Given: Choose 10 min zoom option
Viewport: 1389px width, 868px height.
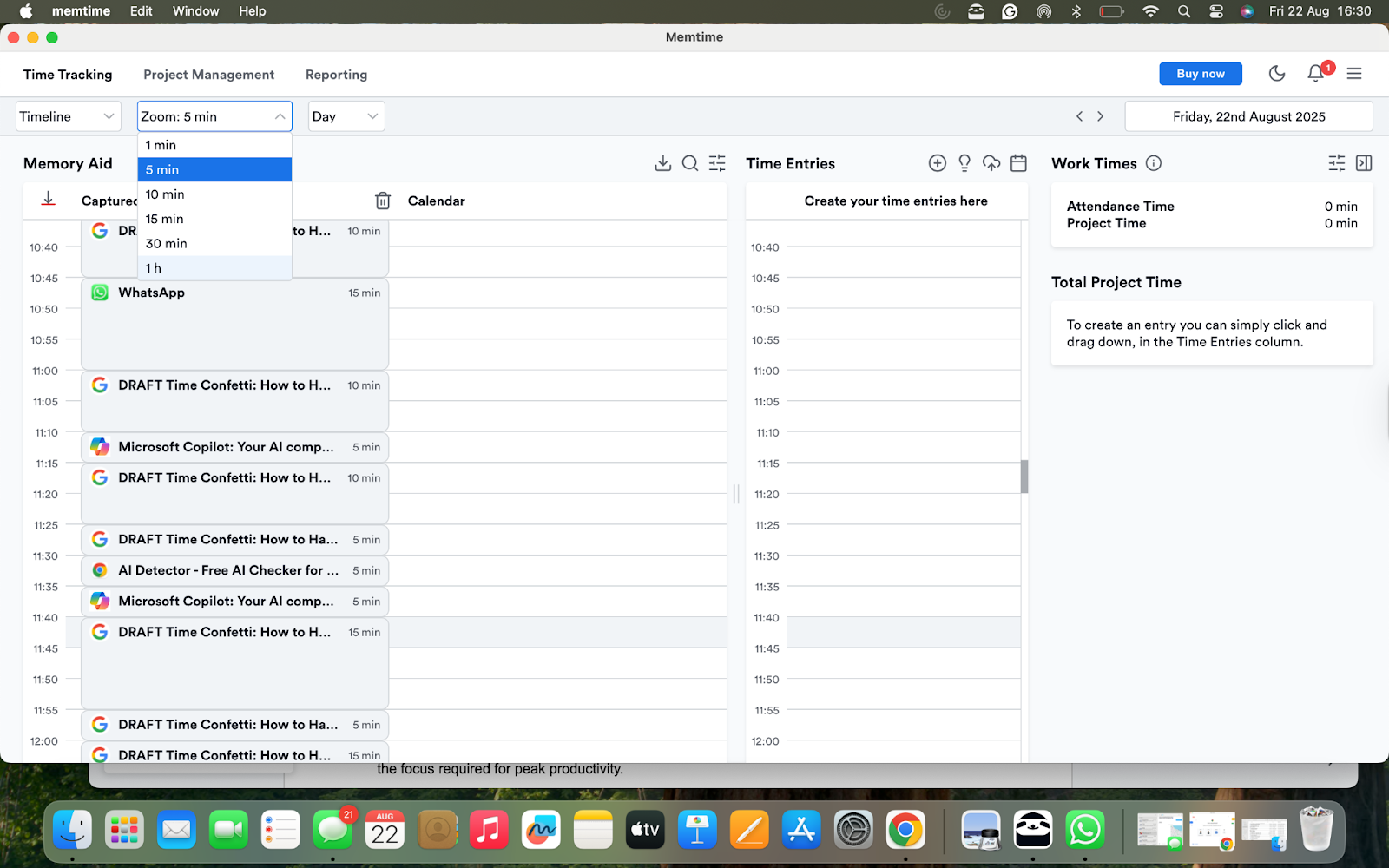Looking at the screenshot, I should (x=214, y=194).
